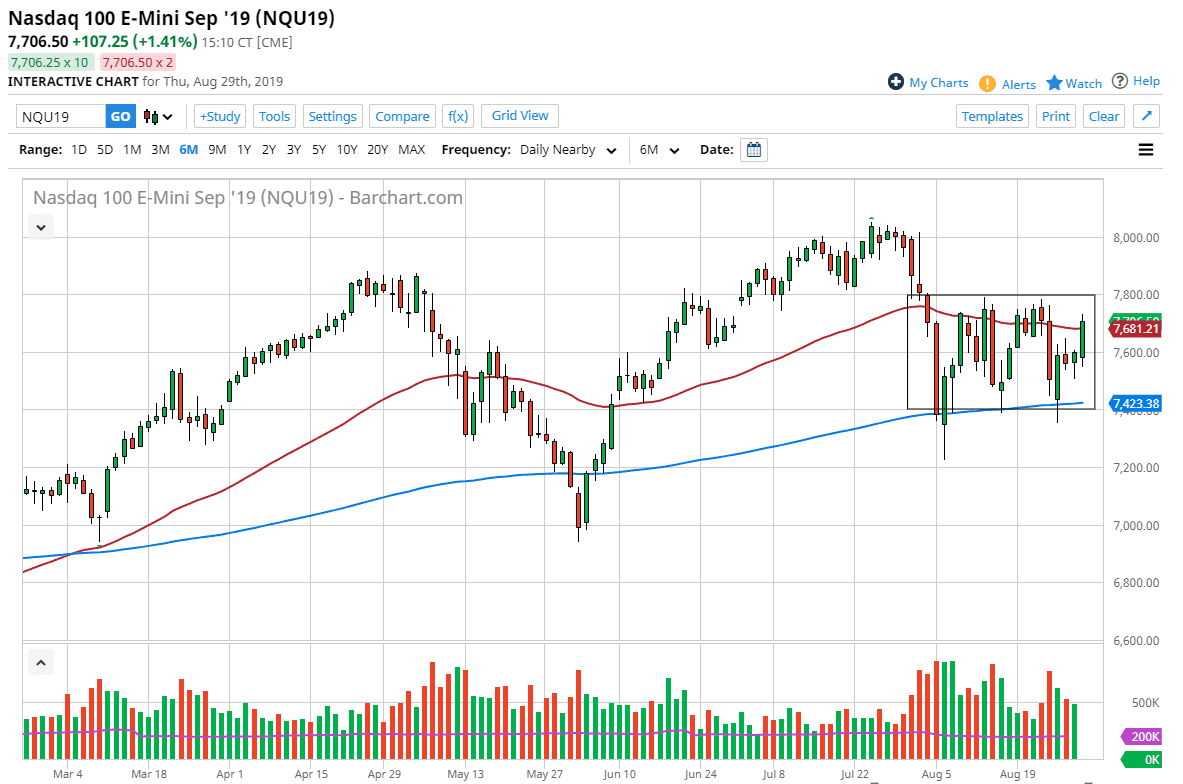
Task: Open the Alerts notification icon
Action: (990, 82)
